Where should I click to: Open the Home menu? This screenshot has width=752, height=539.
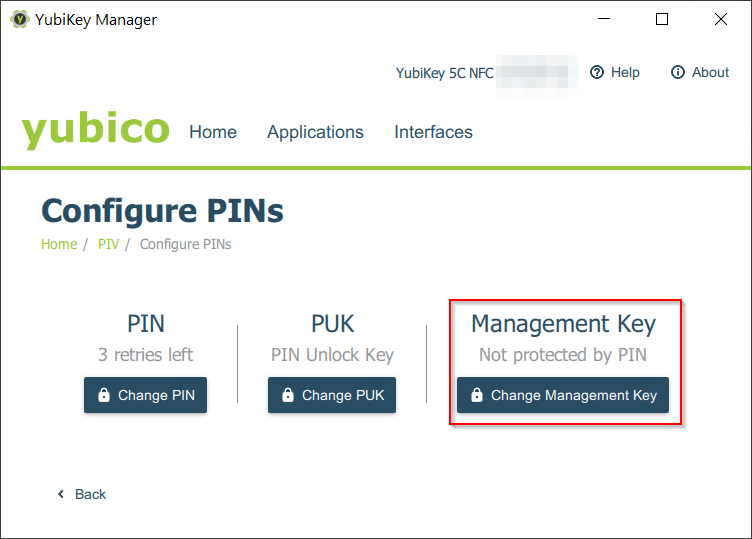[213, 132]
